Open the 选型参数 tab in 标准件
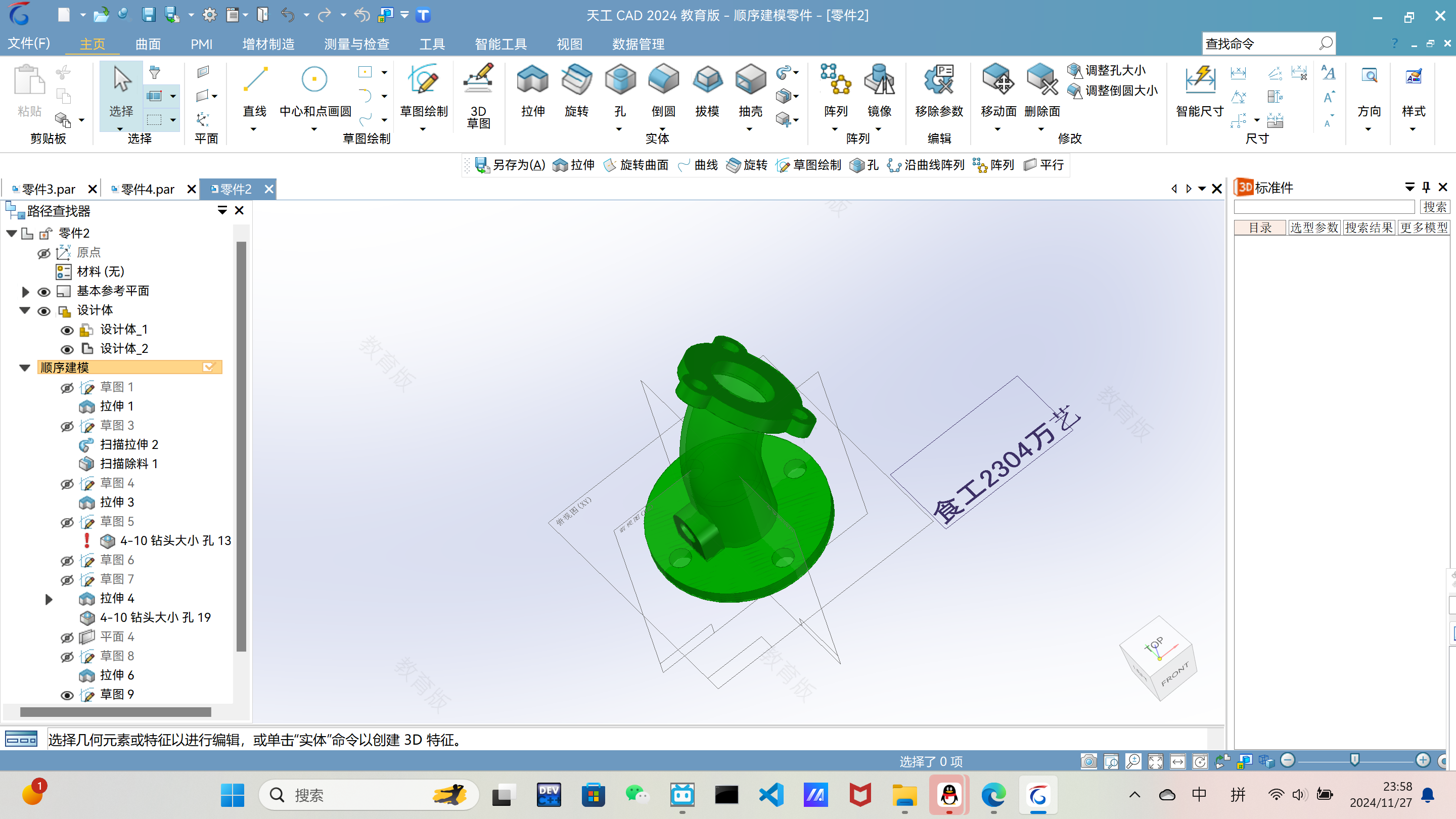 coord(1314,227)
